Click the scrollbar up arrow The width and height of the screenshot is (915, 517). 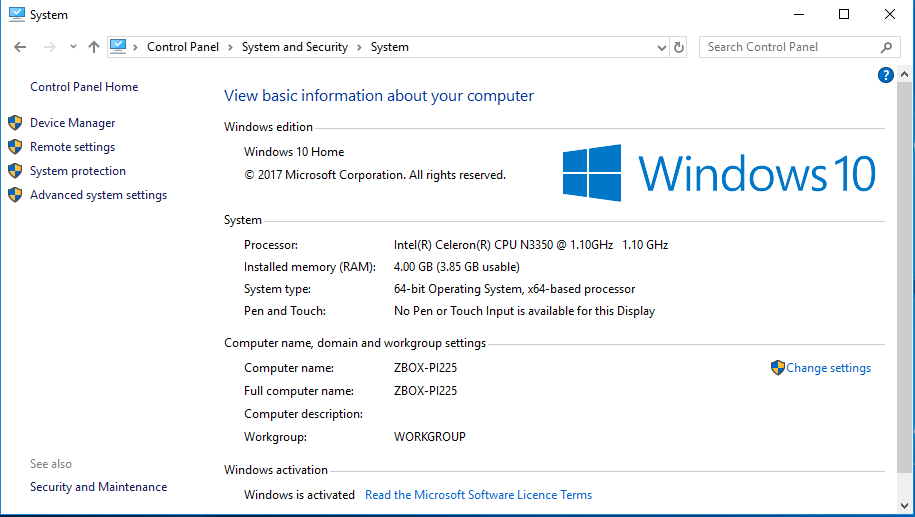[904, 75]
